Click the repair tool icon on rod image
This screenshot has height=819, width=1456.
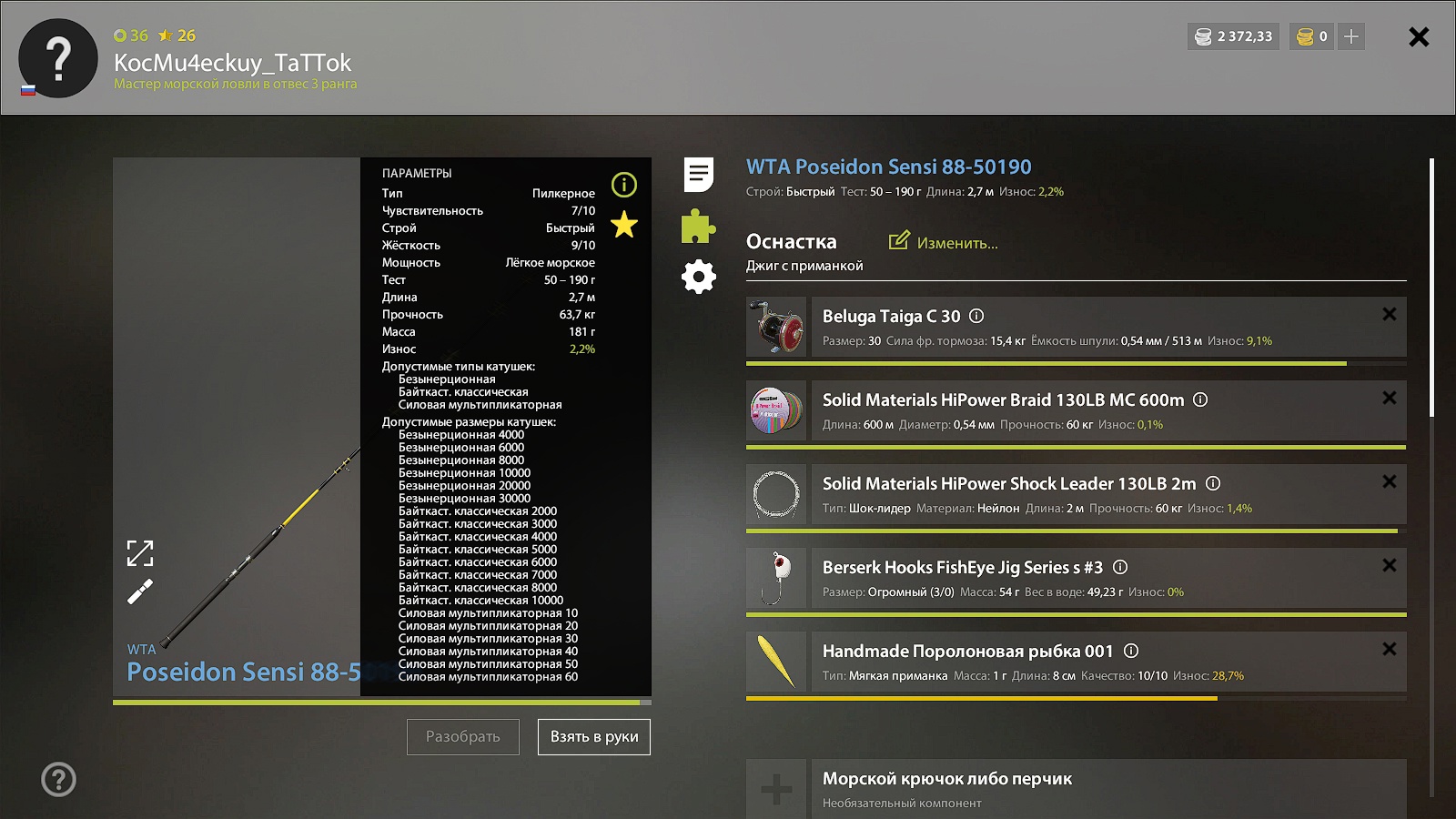(x=140, y=592)
